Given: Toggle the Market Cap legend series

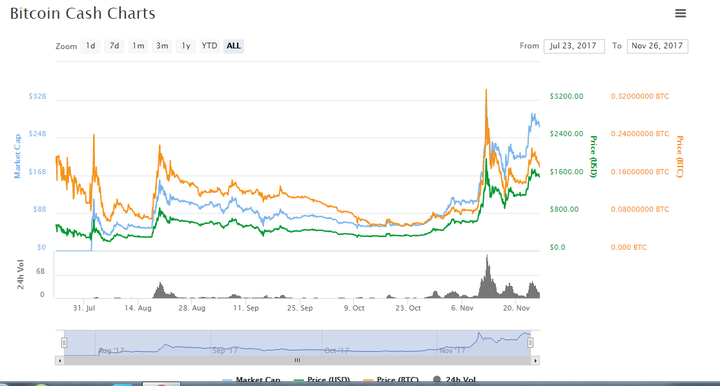Looking at the screenshot, I should [x=252, y=380].
